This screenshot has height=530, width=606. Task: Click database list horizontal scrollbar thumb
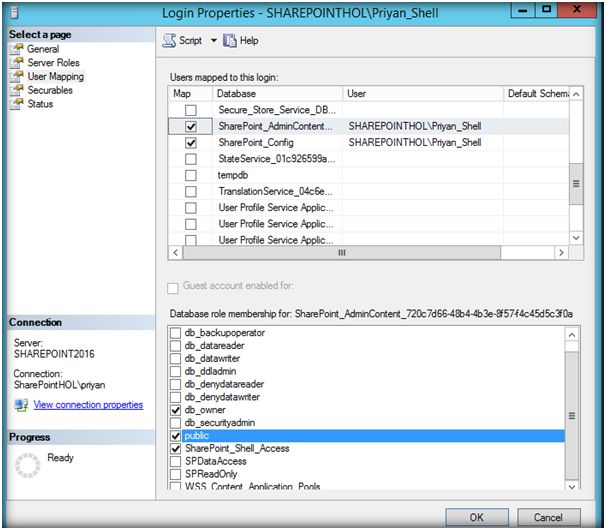click(342, 253)
